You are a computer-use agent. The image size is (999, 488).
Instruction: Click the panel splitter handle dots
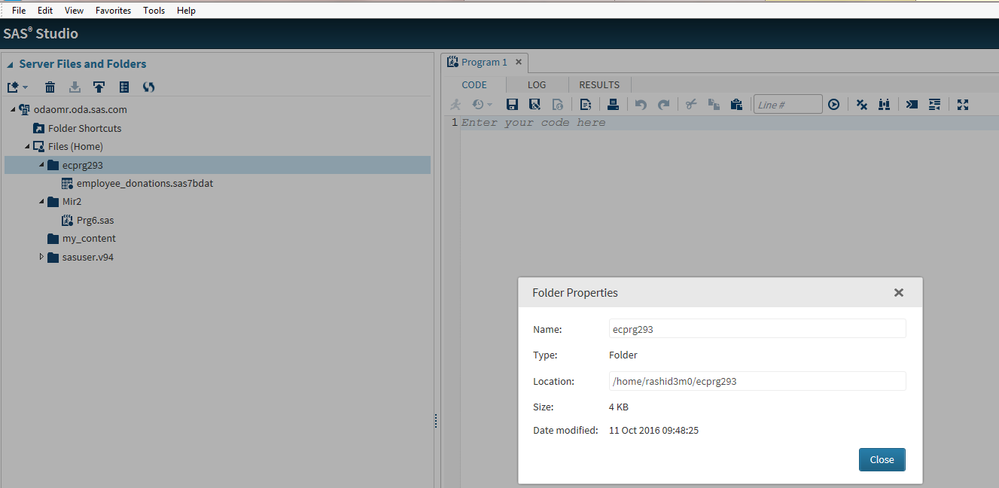coord(436,420)
